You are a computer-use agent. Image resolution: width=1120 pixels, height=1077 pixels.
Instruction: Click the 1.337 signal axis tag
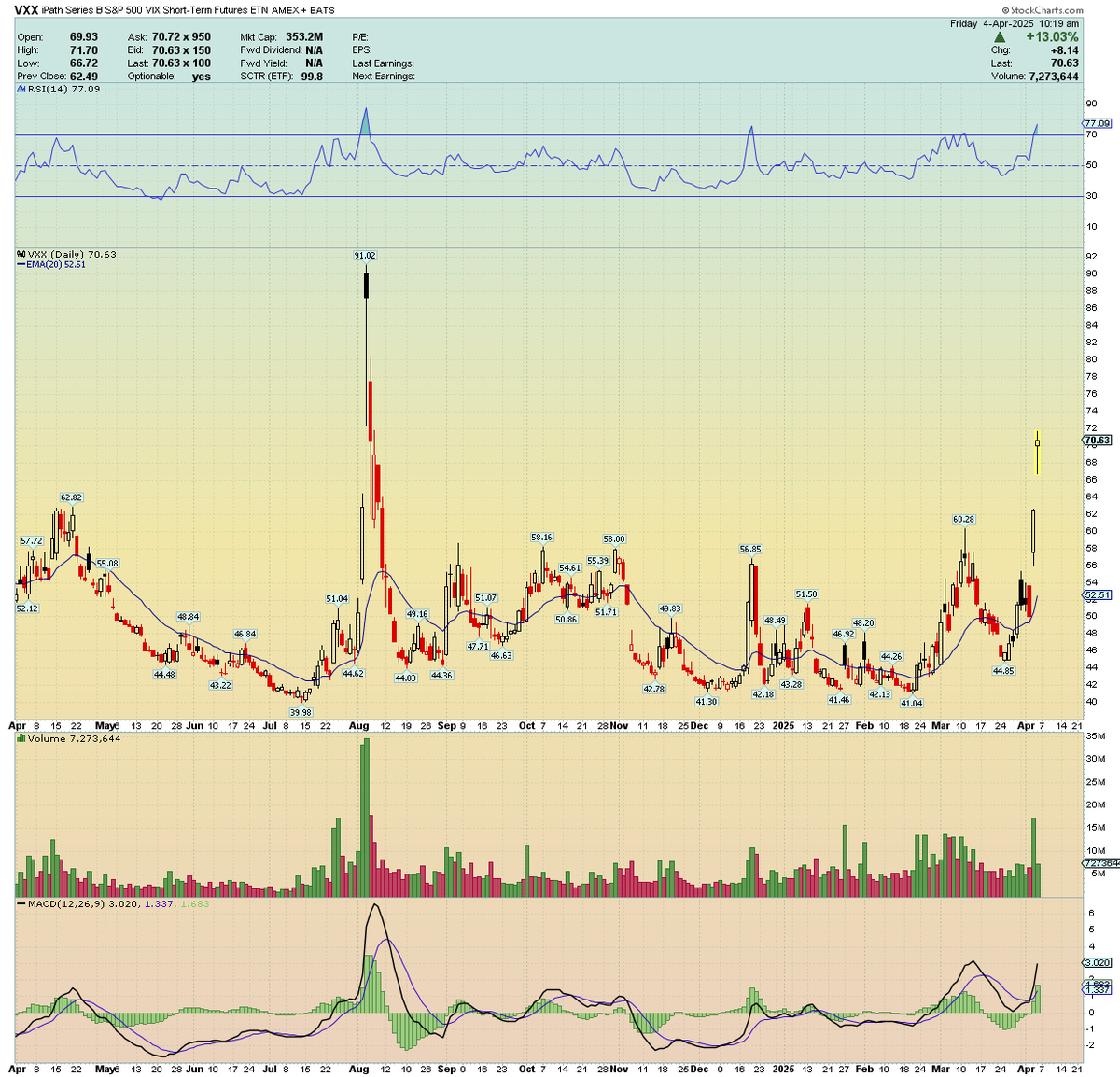click(1098, 989)
